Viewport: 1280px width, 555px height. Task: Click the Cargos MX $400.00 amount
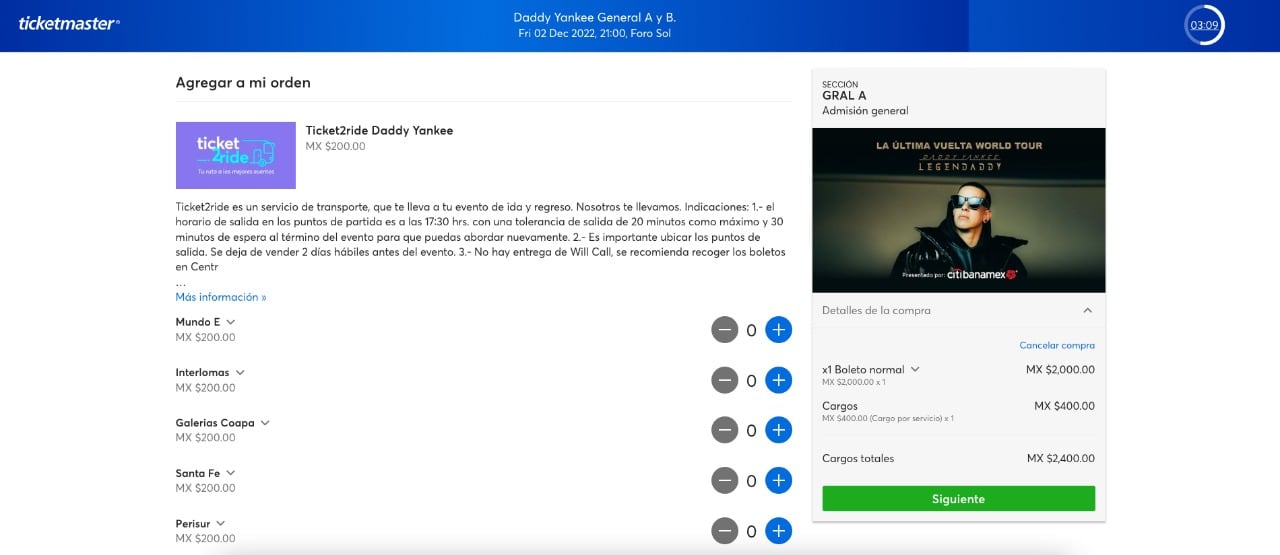(1064, 406)
